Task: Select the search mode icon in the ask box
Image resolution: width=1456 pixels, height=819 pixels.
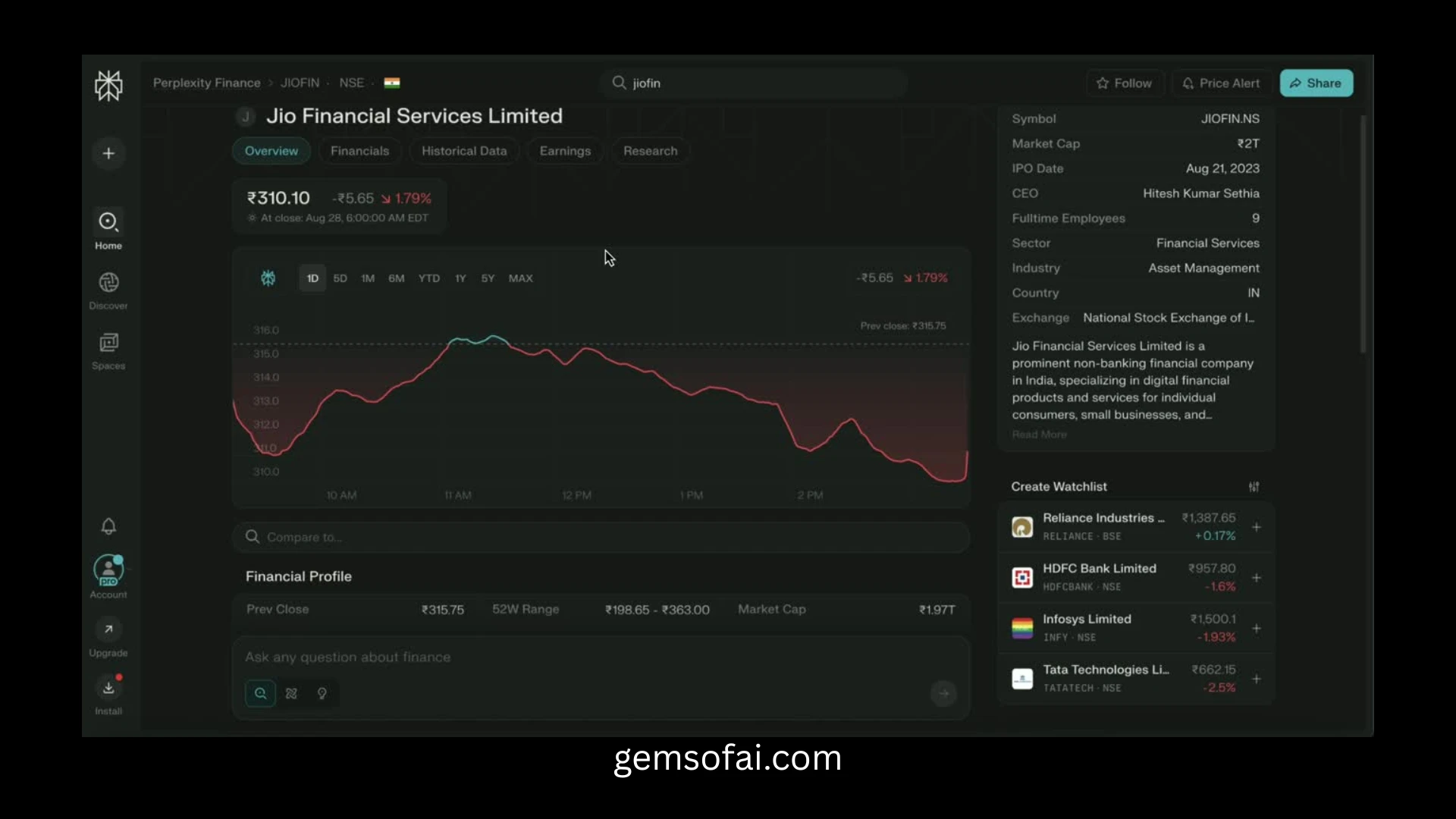Action: pyautogui.click(x=260, y=693)
